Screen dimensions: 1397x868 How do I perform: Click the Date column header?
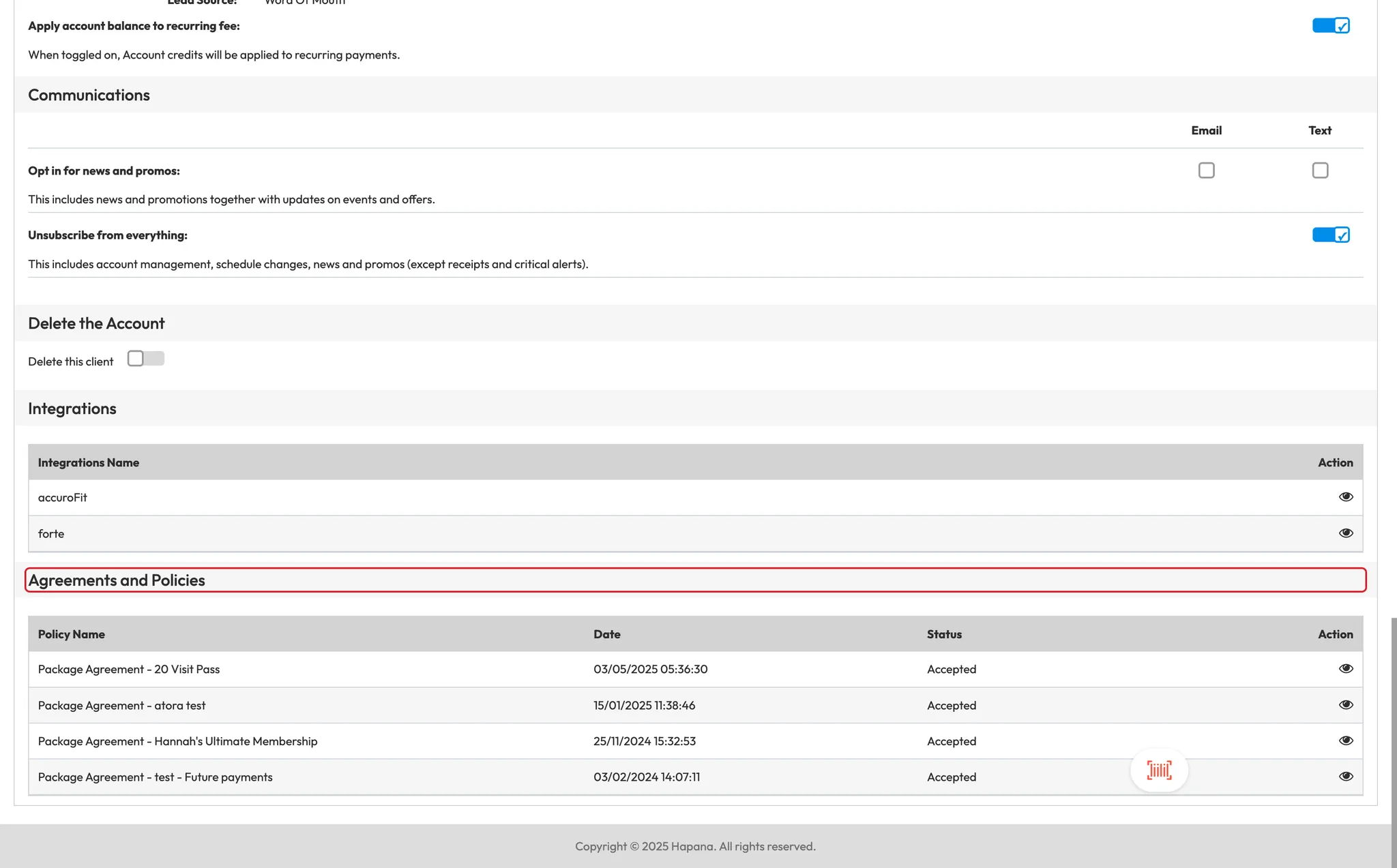606,634
